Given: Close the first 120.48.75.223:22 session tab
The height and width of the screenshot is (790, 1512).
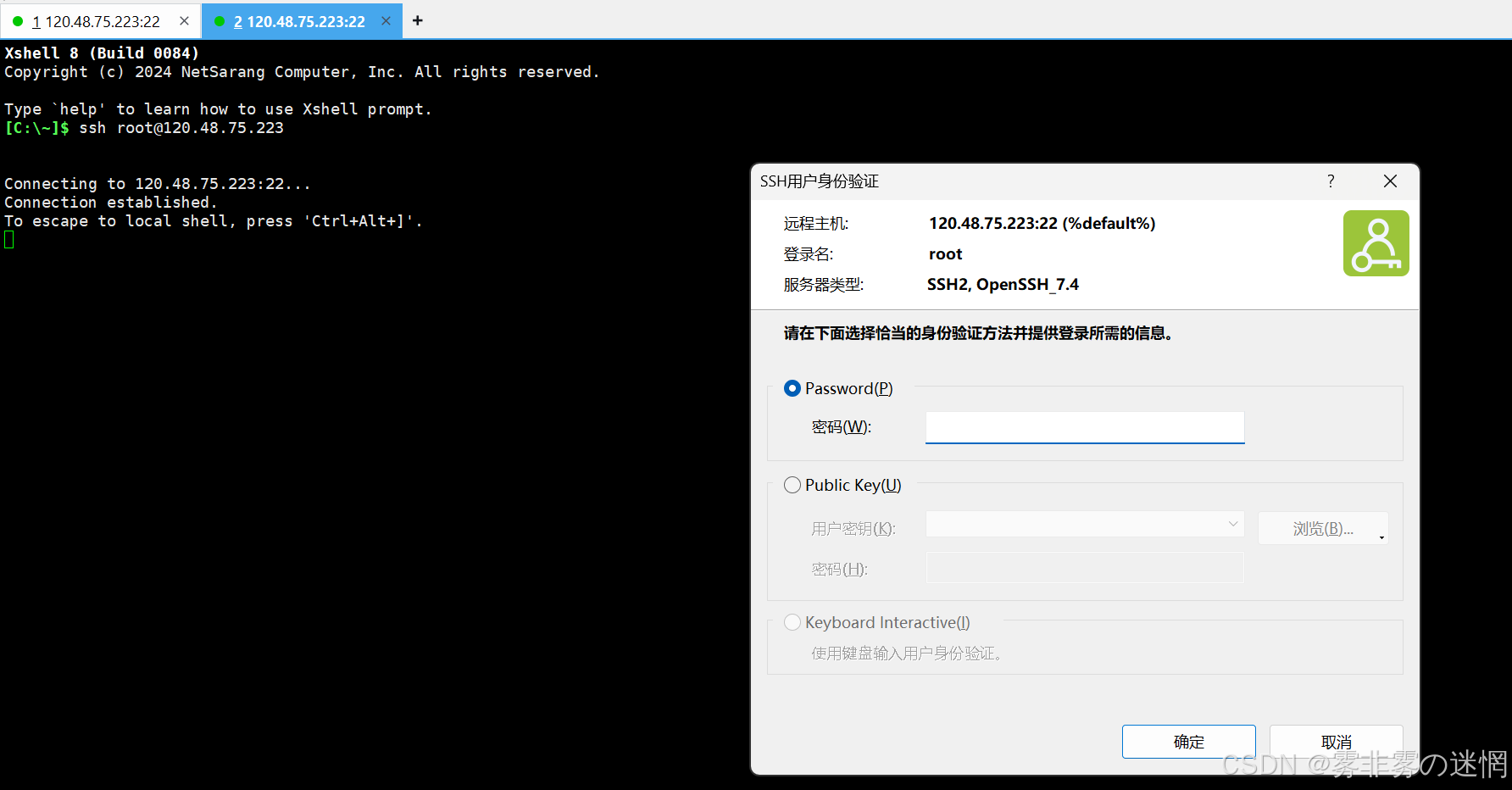Looking at the screenshot, I should [x=184, y=21].
